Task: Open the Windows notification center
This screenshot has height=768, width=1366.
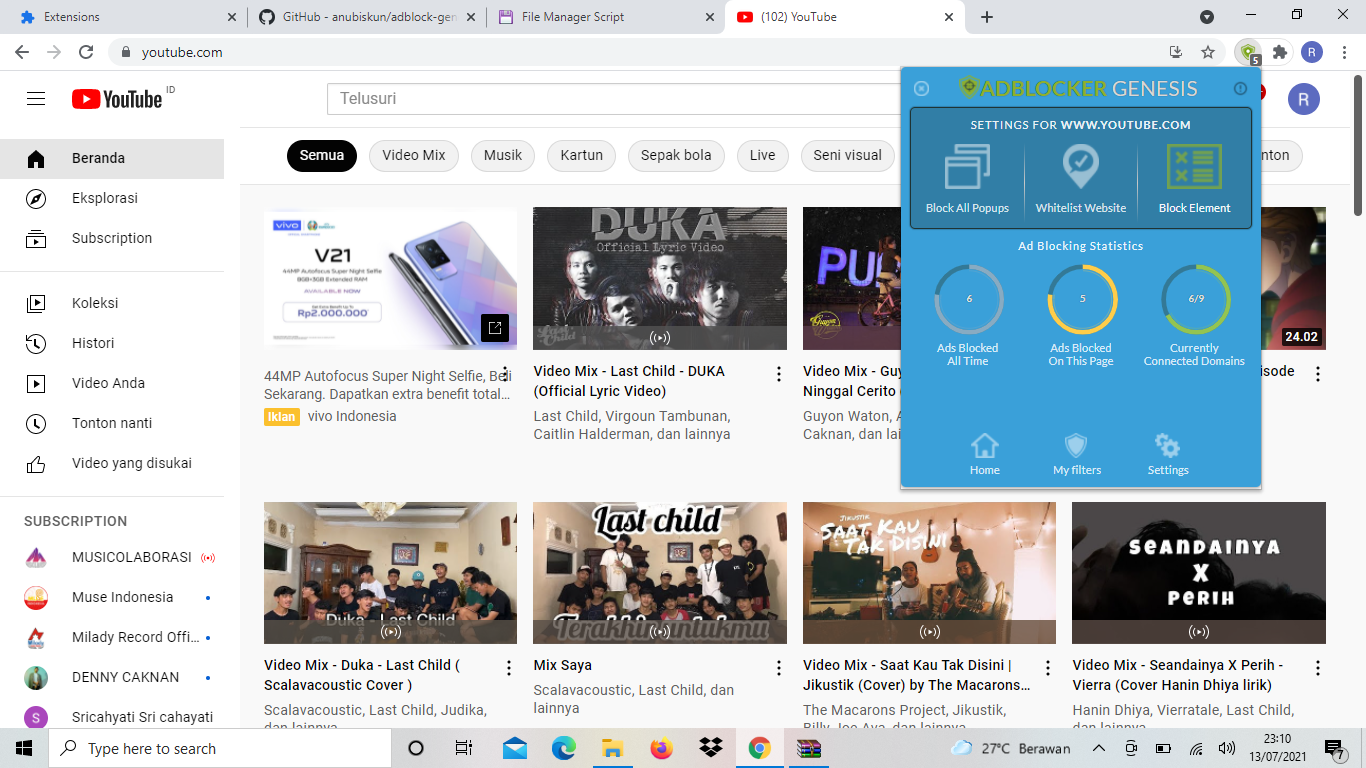Action: [1335, 748]
